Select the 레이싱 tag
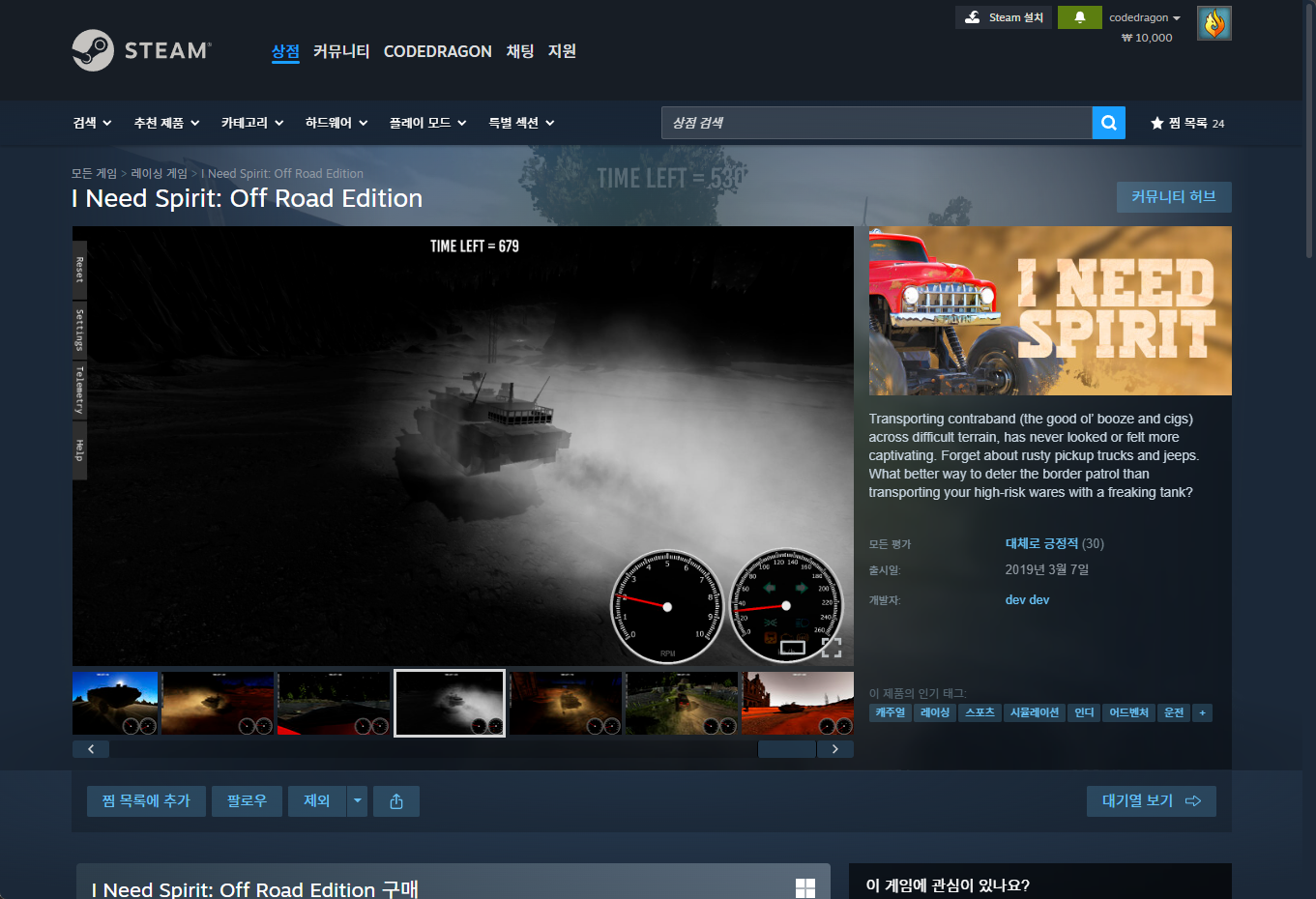 point(935,712)
